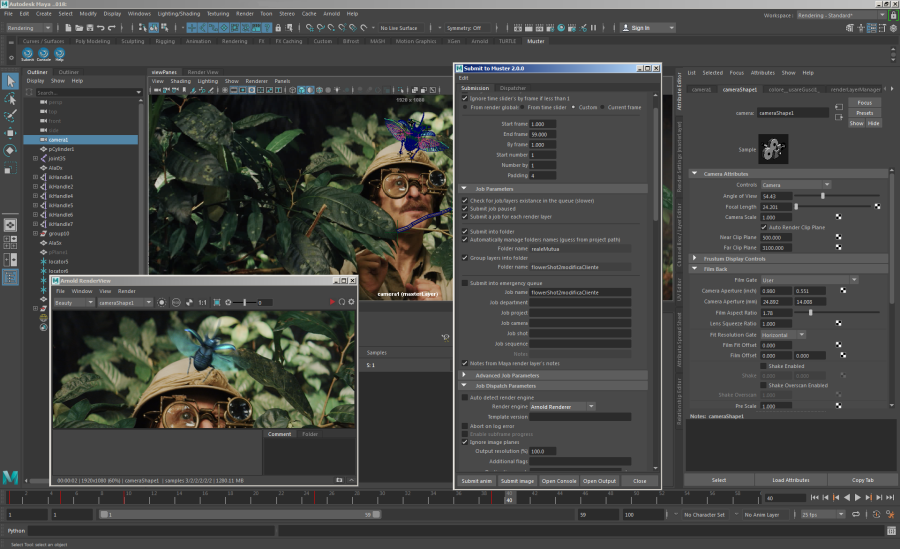Expand Advanced Job Parameters section
The width and height of the screenshot is (900, 549).
tap(508, 375)
